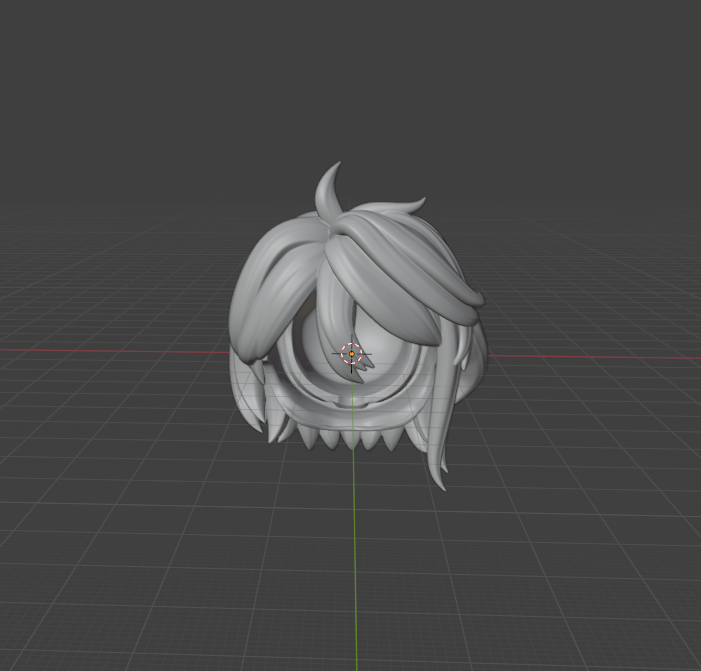Click the orange origin dot inside cursor
701x671 pixels.
coord(352,353)
